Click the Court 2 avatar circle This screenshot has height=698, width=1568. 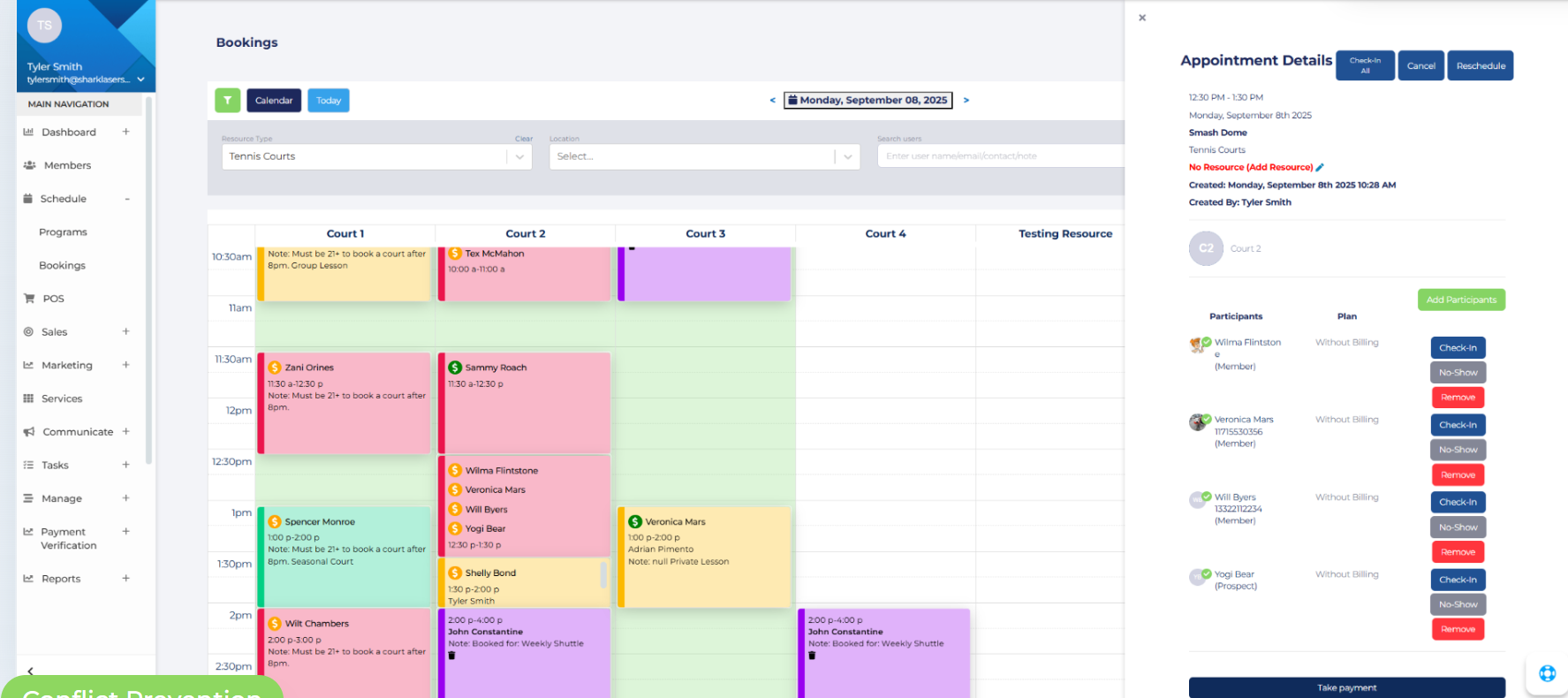tap(1206, 248)
